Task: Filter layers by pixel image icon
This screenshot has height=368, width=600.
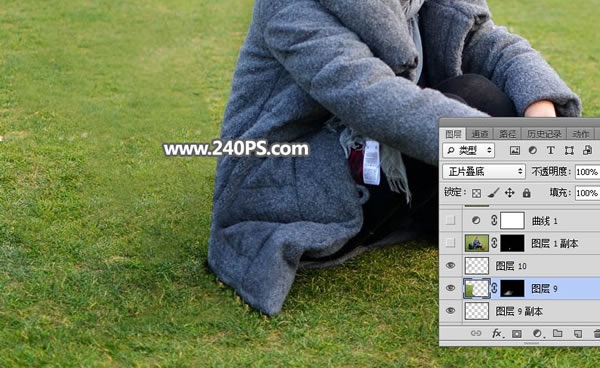Action: (x=515, y=151)
